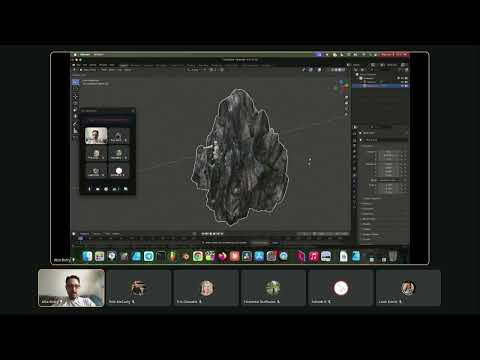The width and height of the screenshot is (480, 360).
Task: Select participant tile with white circle avatar
Action: [x=340, y=288]
